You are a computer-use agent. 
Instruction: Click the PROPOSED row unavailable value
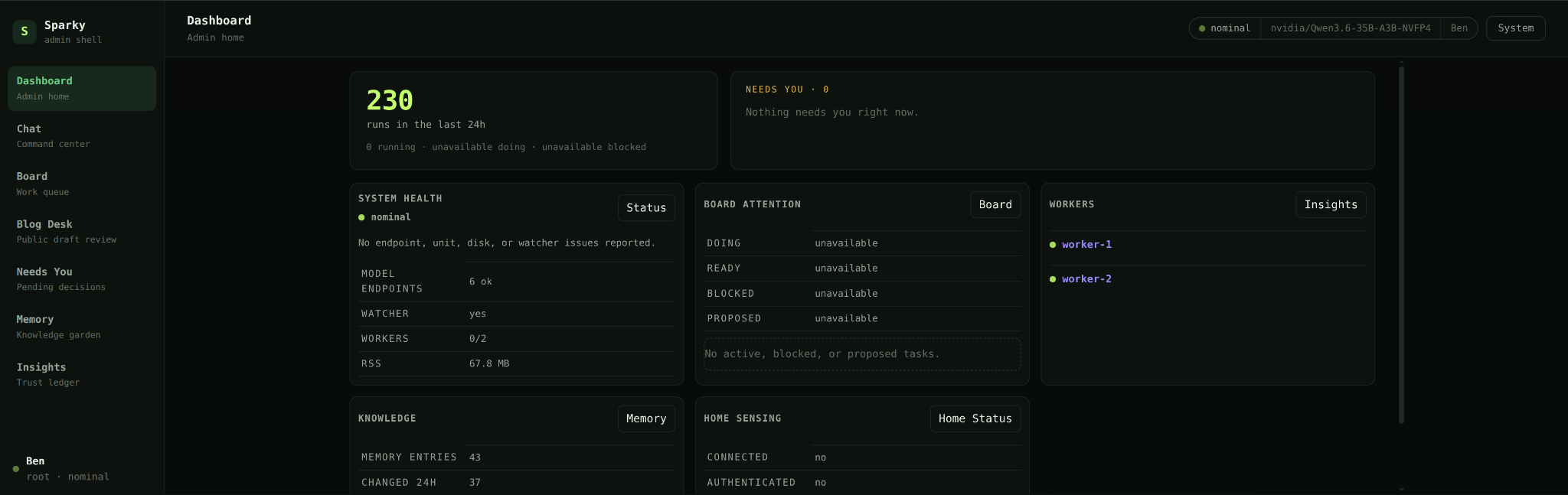click(846, 318)
